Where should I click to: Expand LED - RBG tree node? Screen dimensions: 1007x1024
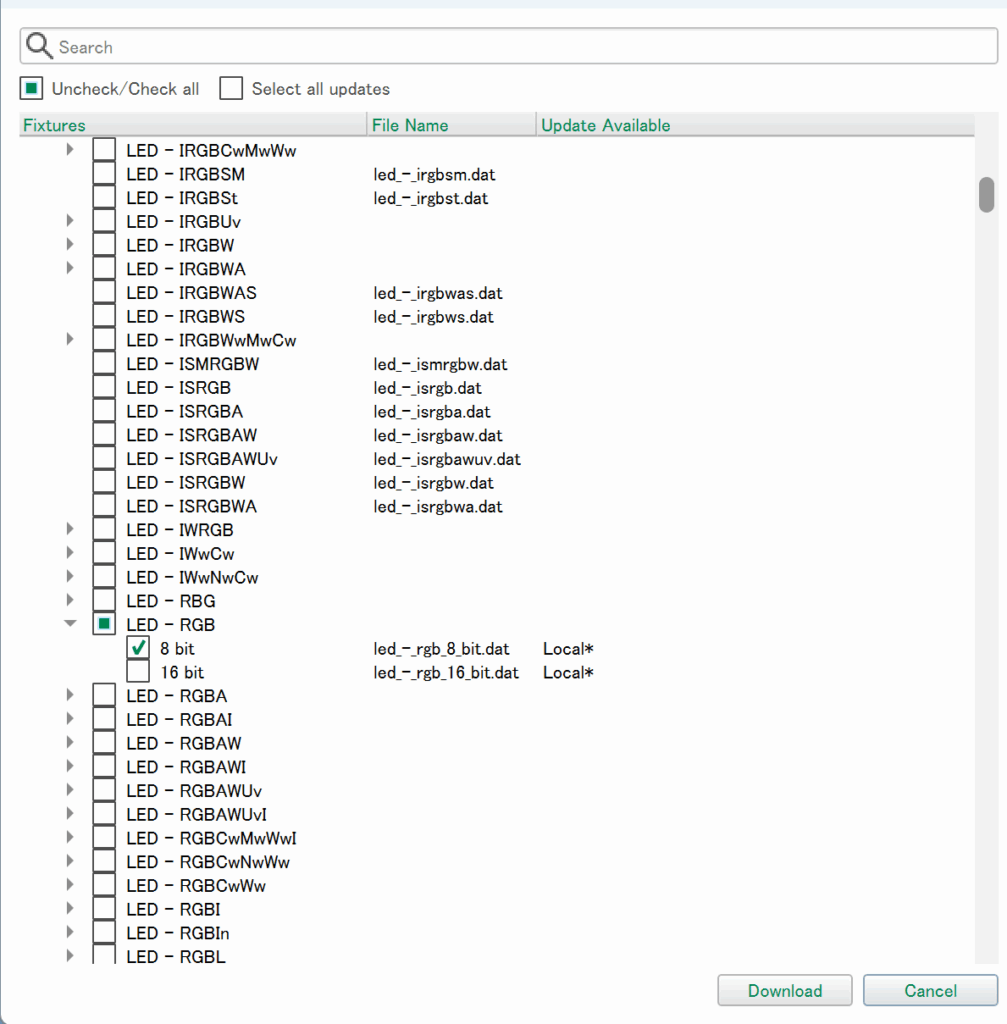(x=70, y=600)
